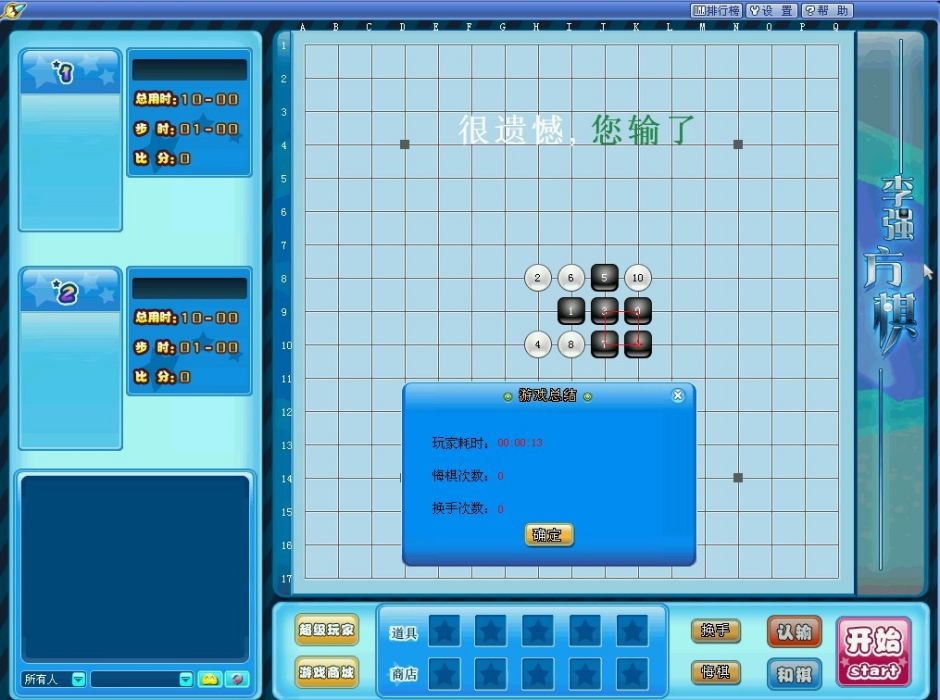Click the 道具 label
This screenshot has width=940, height=700.
(403, 633)
